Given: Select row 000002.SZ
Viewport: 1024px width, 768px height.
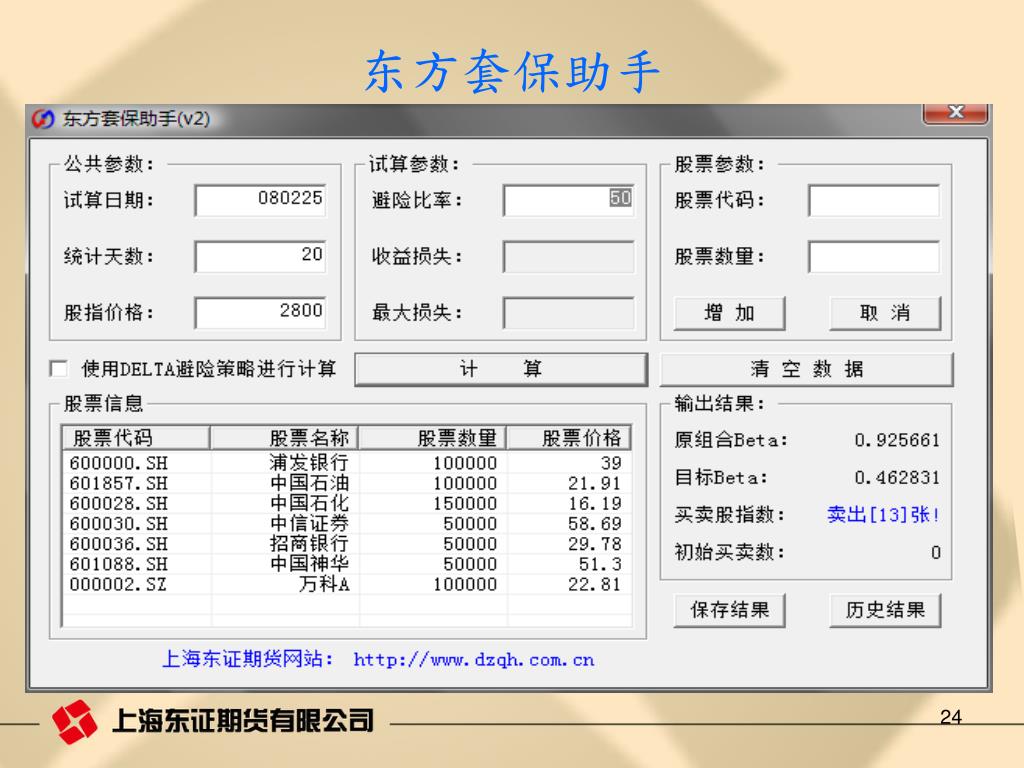Looking at the screenshot, I should [347, 584].
